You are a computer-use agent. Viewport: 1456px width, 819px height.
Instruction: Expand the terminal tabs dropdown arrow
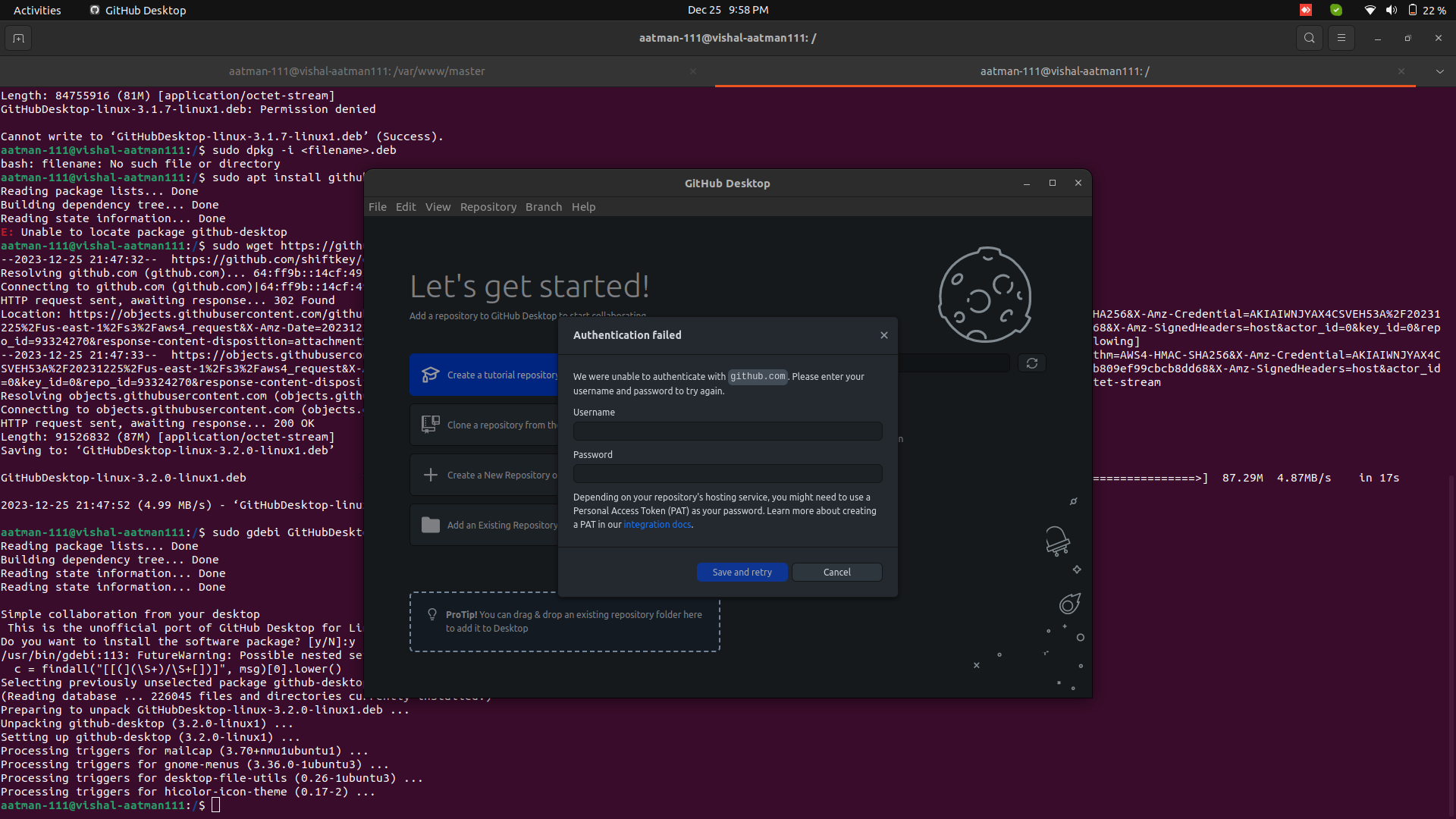pos(1439,71)
